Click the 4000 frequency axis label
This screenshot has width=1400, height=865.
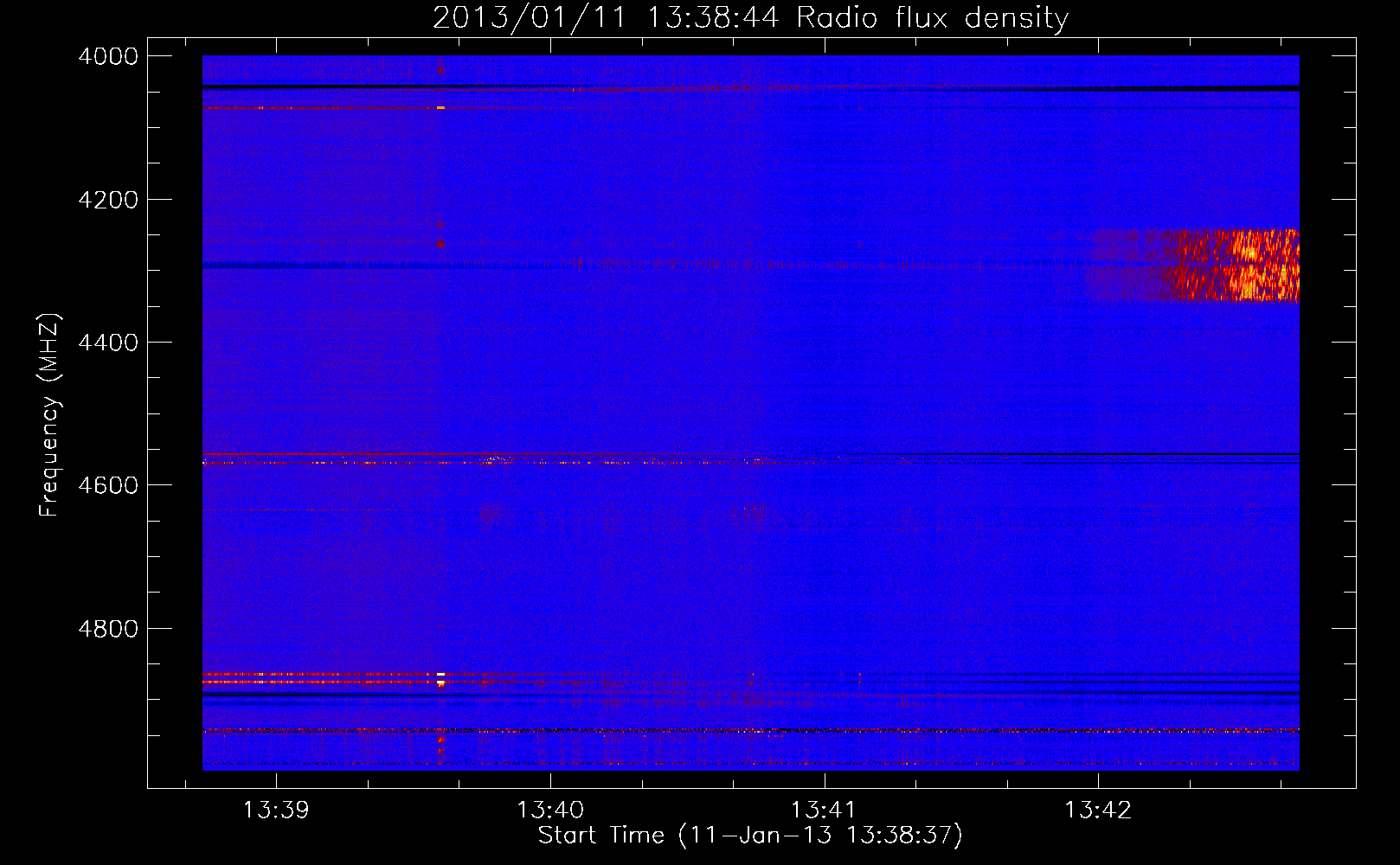click(108, 56)
